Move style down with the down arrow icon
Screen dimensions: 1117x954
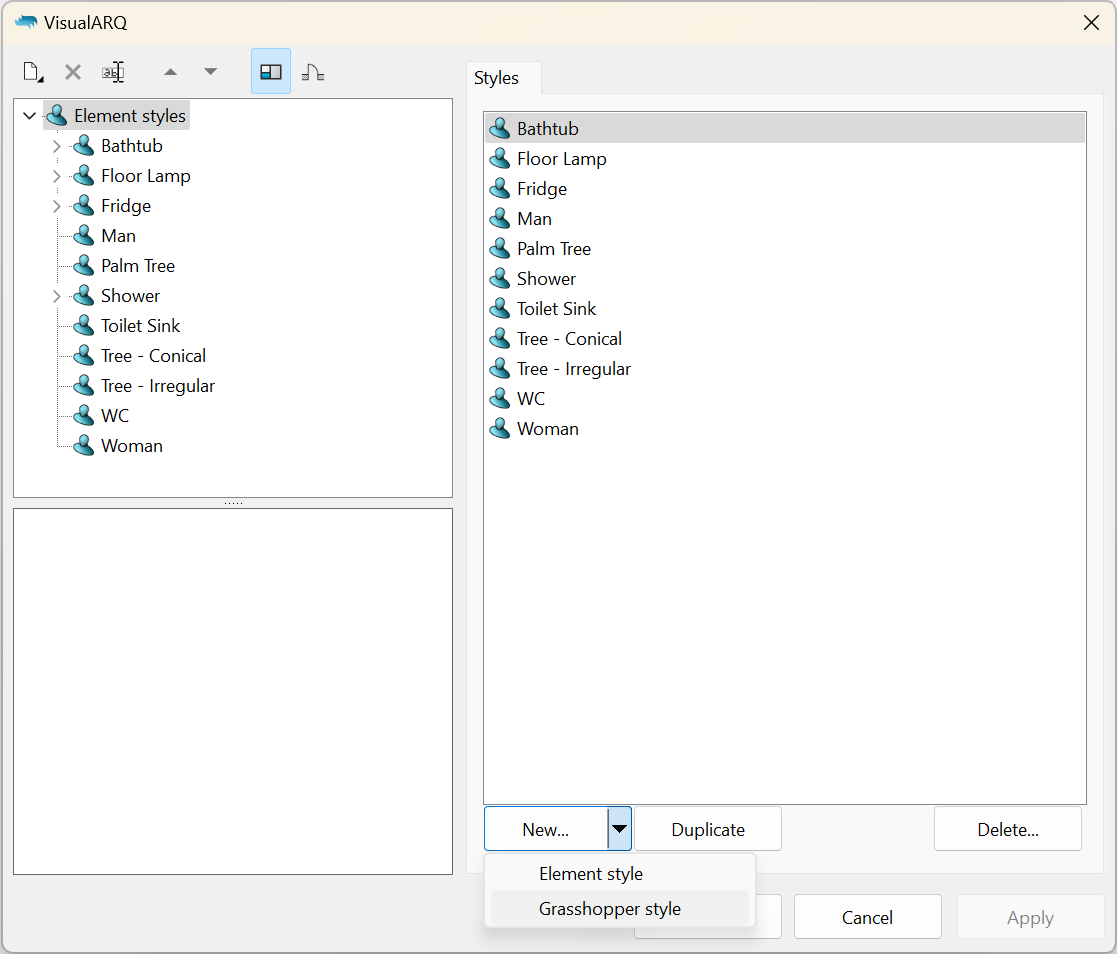point(210,72)
